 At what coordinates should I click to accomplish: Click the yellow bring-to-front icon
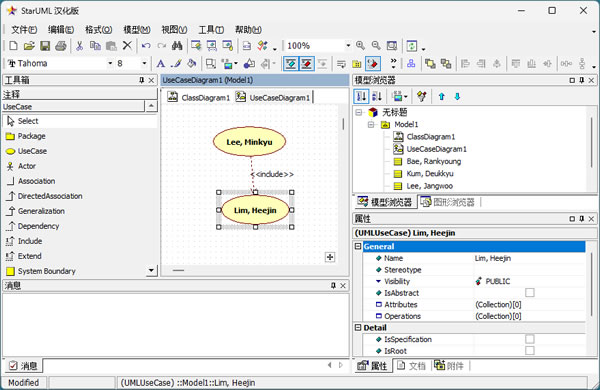(430, 64)
